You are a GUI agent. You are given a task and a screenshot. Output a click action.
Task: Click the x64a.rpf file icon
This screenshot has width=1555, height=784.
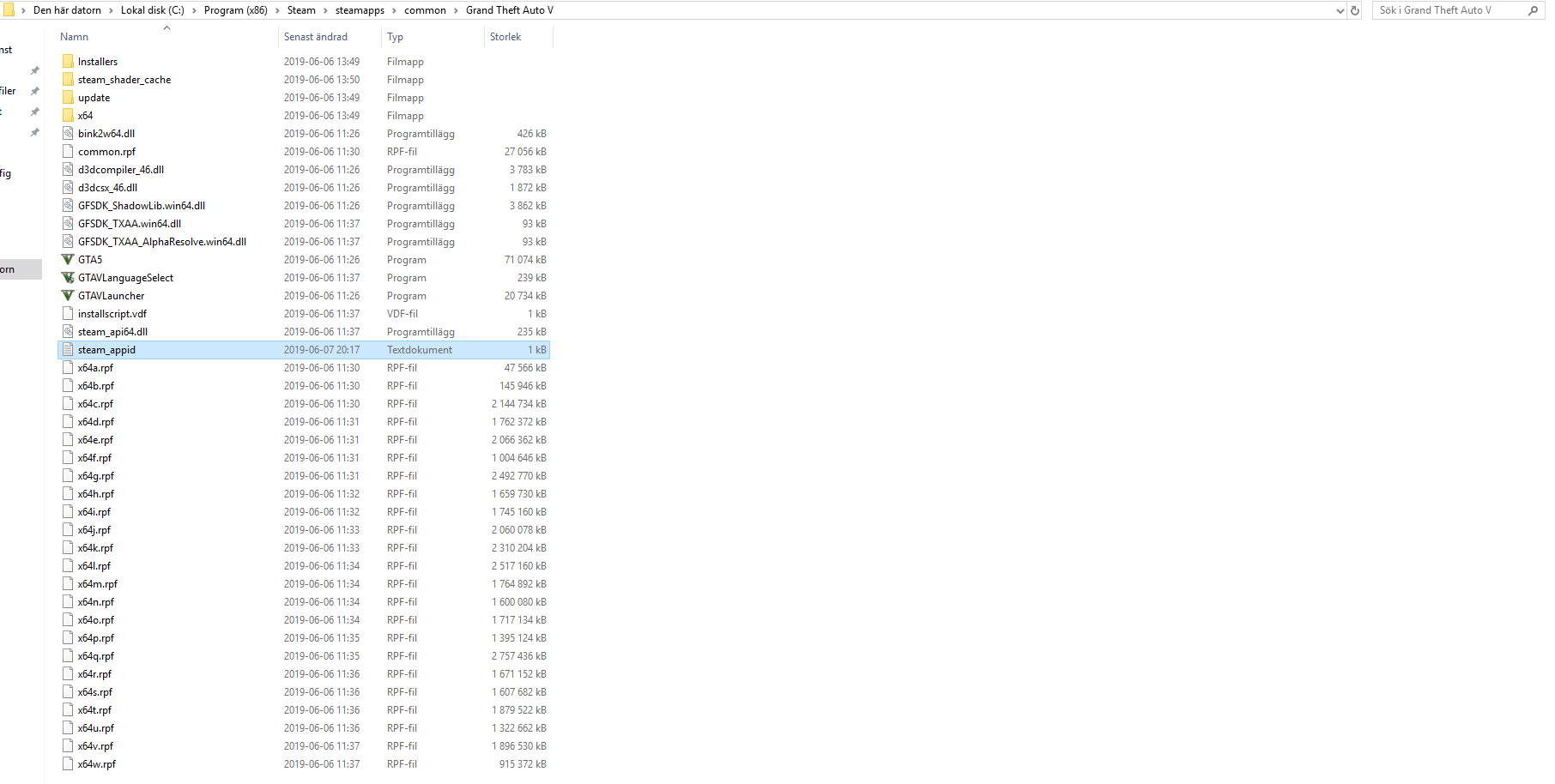coord(68,368)
